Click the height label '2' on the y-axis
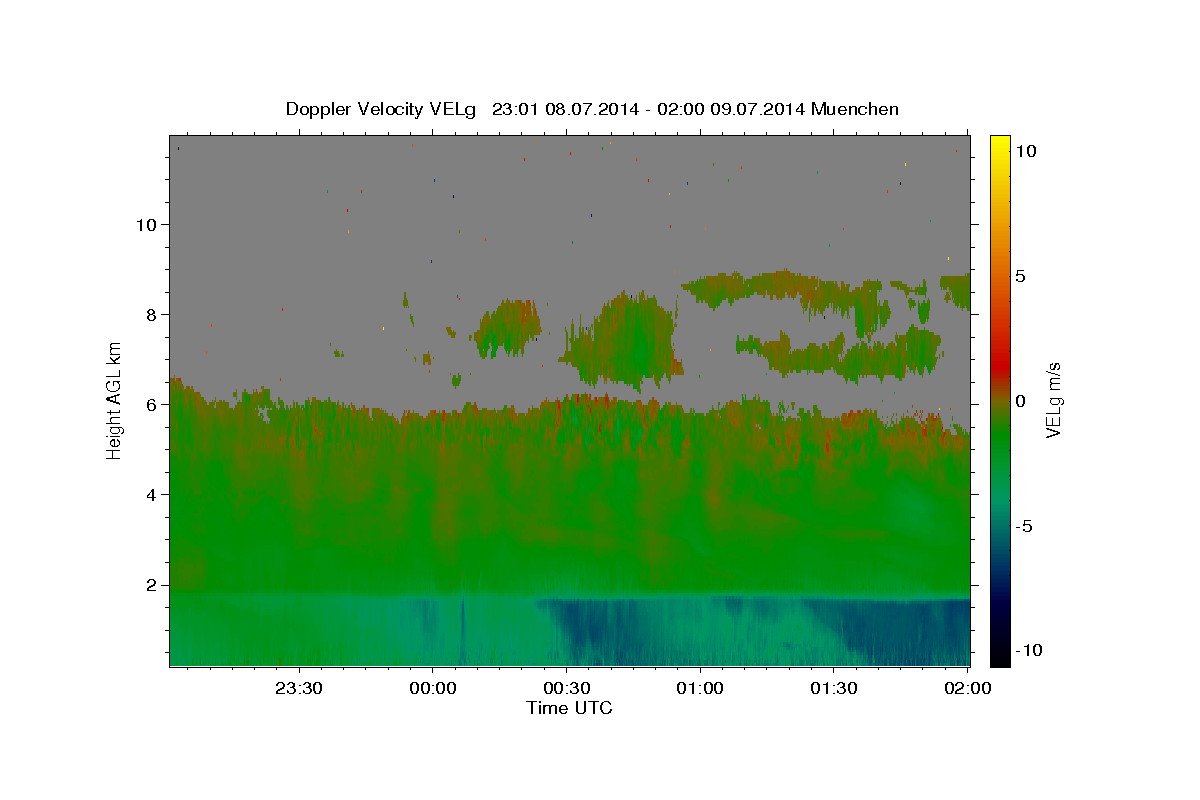Image resolution: width=1200 pixels, height=800 pixels. [x=151, y=584]
